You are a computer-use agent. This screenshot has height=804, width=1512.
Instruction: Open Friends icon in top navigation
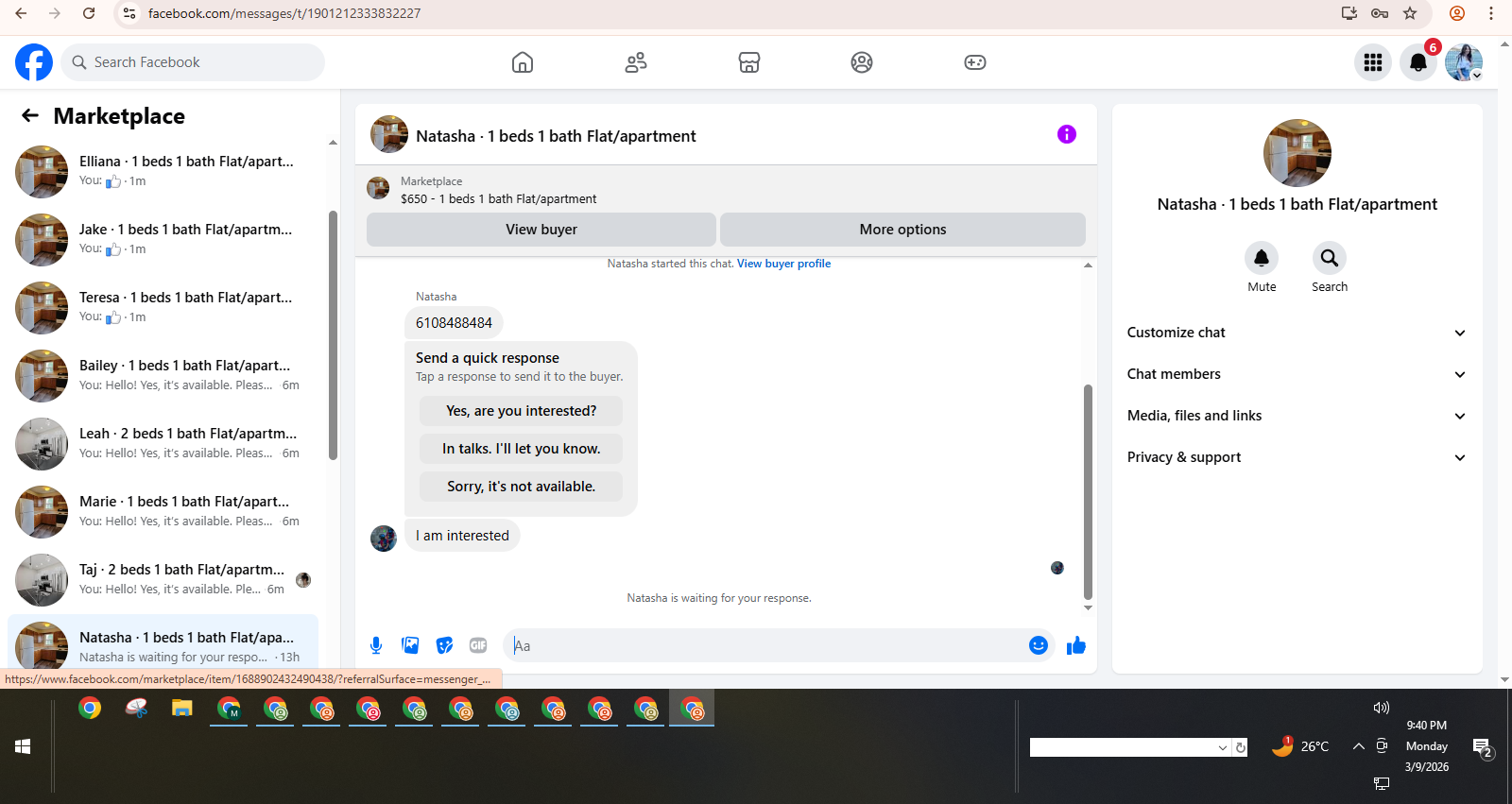pos(636,62)
